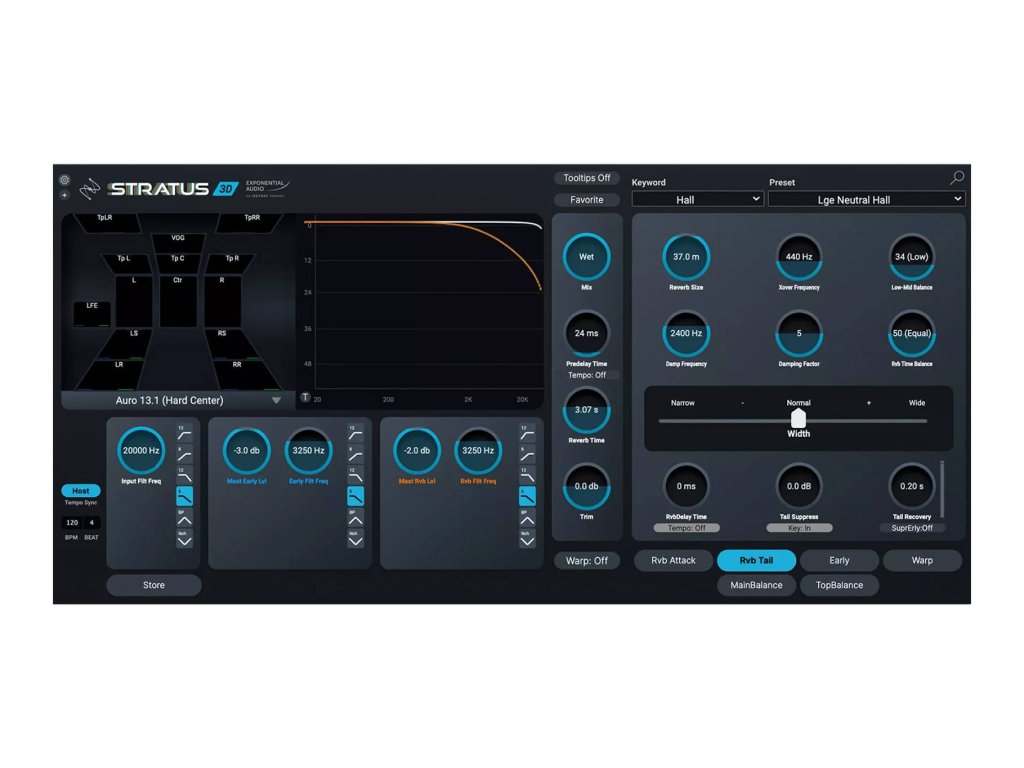Click the Wet Mix knob

point(586,257)
